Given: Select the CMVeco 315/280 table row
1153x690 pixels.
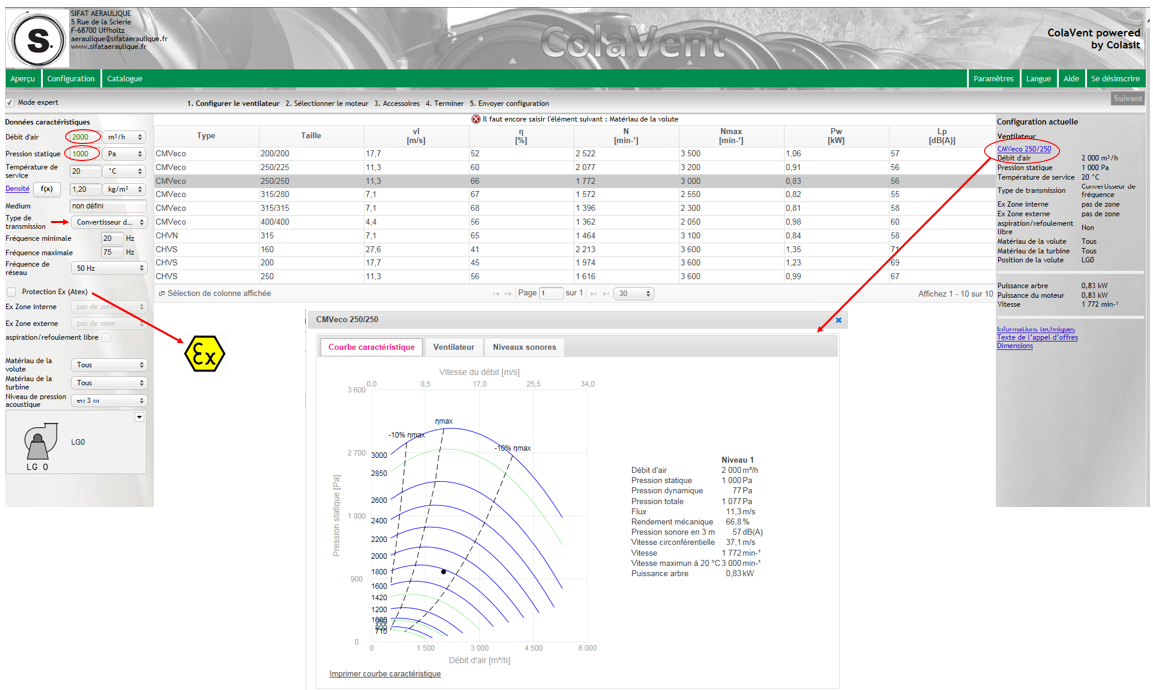Looking at the screenshot, I should 574,195.
